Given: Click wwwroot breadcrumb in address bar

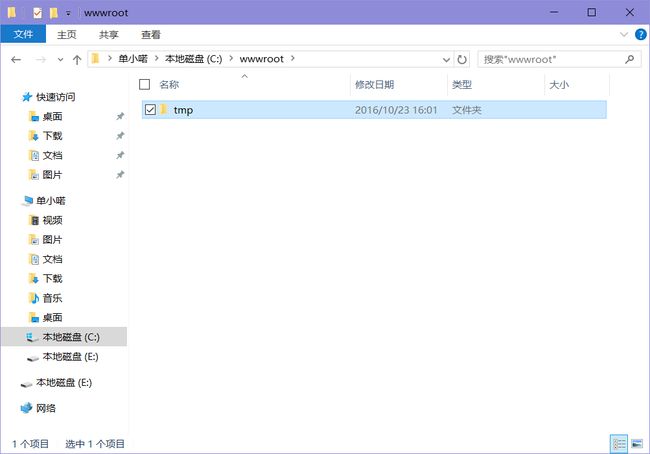Looking at the screenshot, I should [262, 59].
